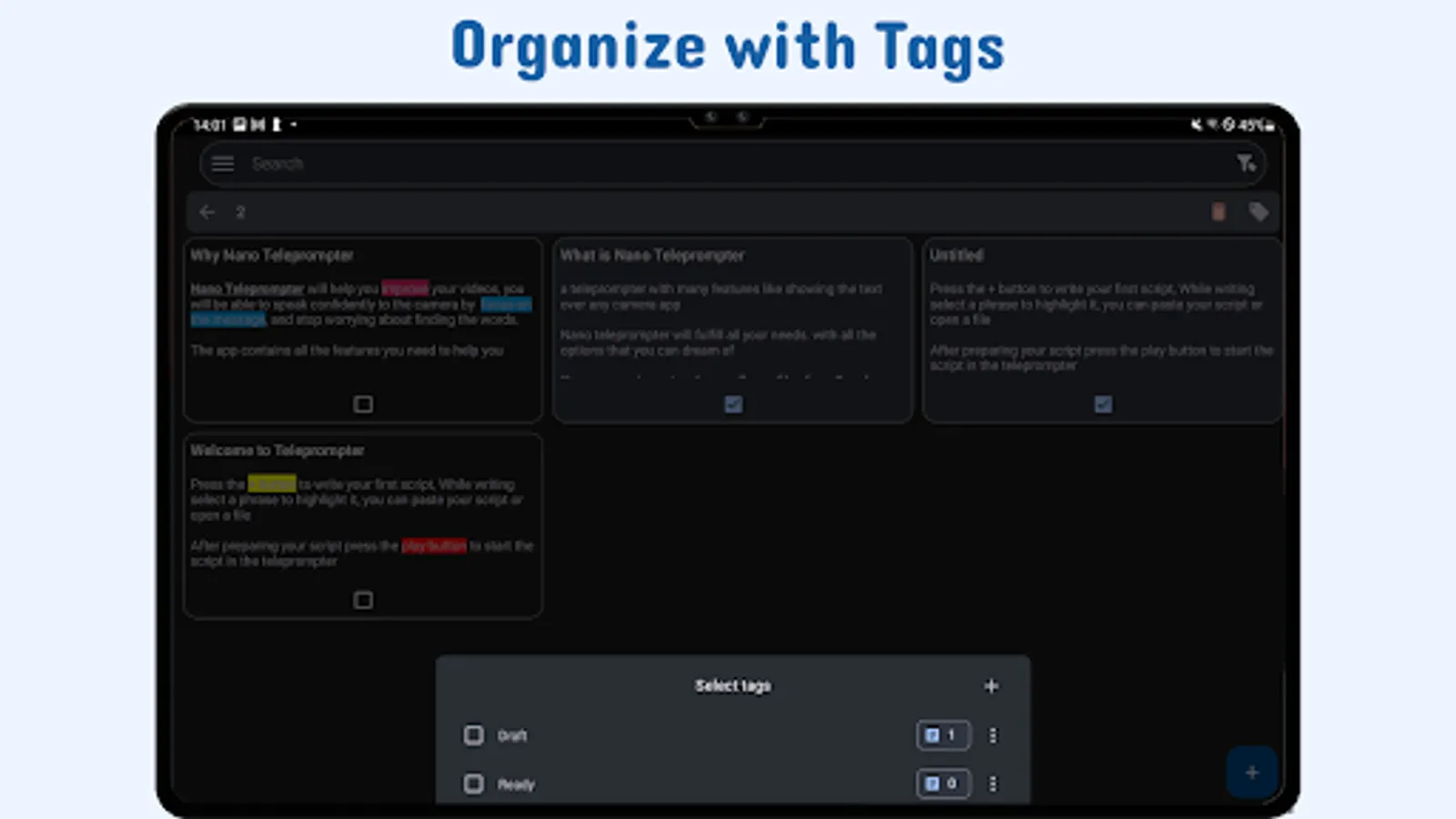Tap the floating add script button
Viewport: 1456px width, 819px height.
1252,773
